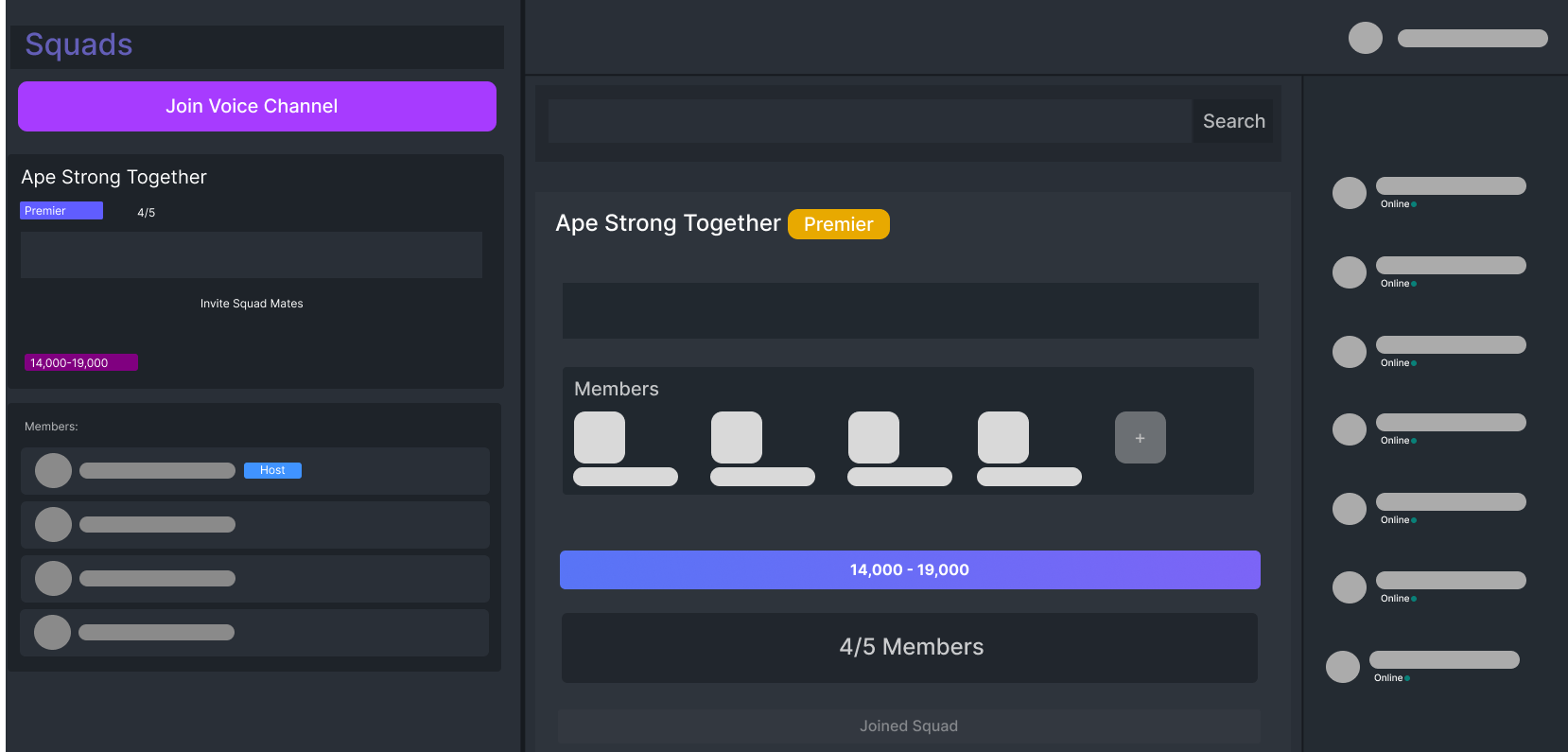Click the plus icon to add member
This screenshot has height=752, width=1568.
point(1140,438)
